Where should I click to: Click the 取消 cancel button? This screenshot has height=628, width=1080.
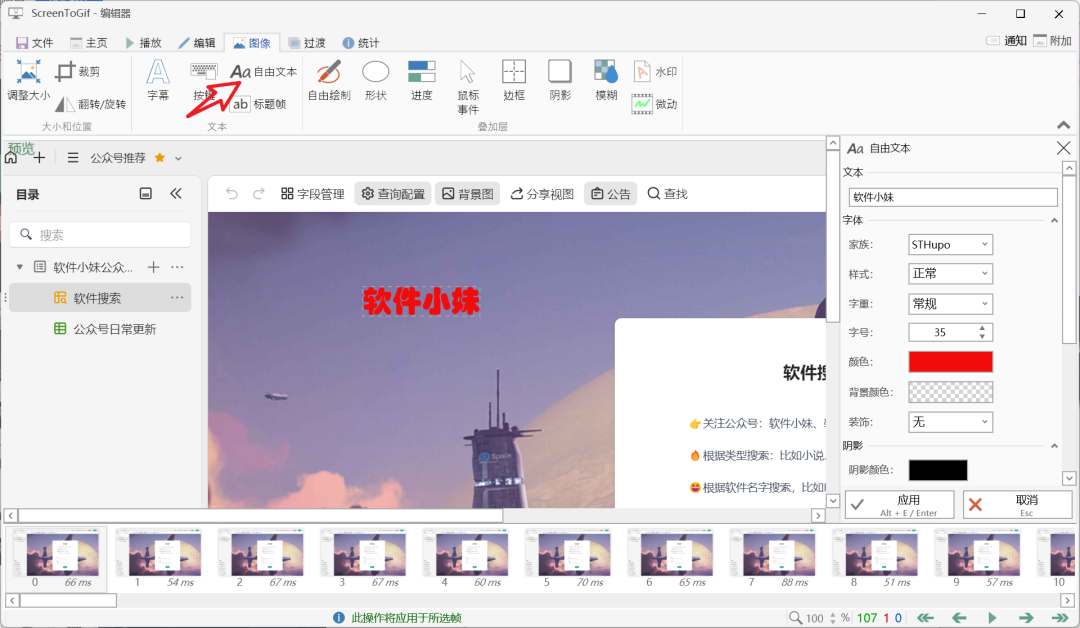[1017, 505]
